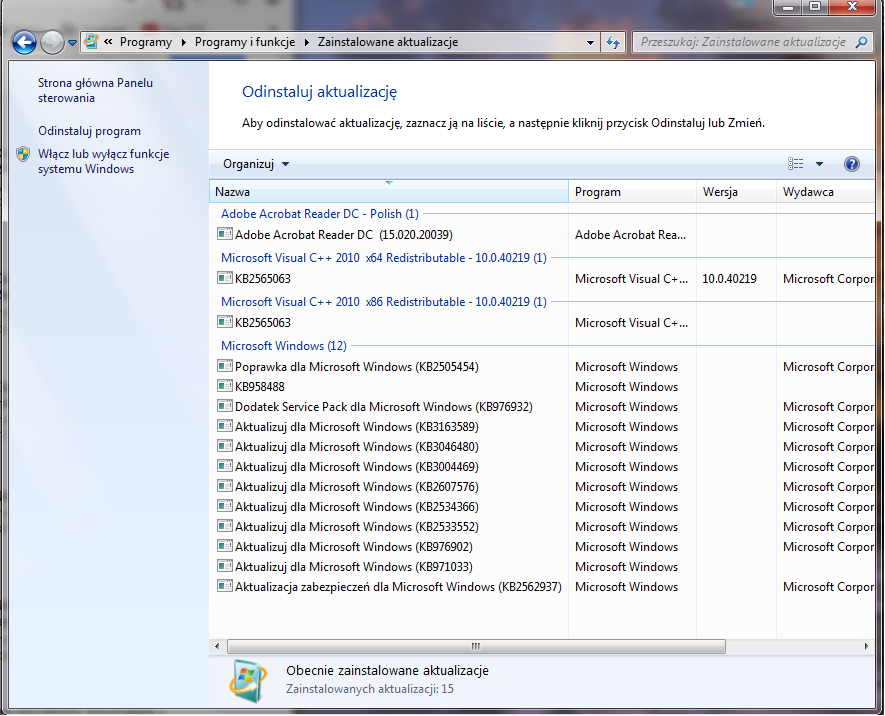Select KB2565063 under the x86 Redistributable group
The image size is (885, 716).
(262, 323)
